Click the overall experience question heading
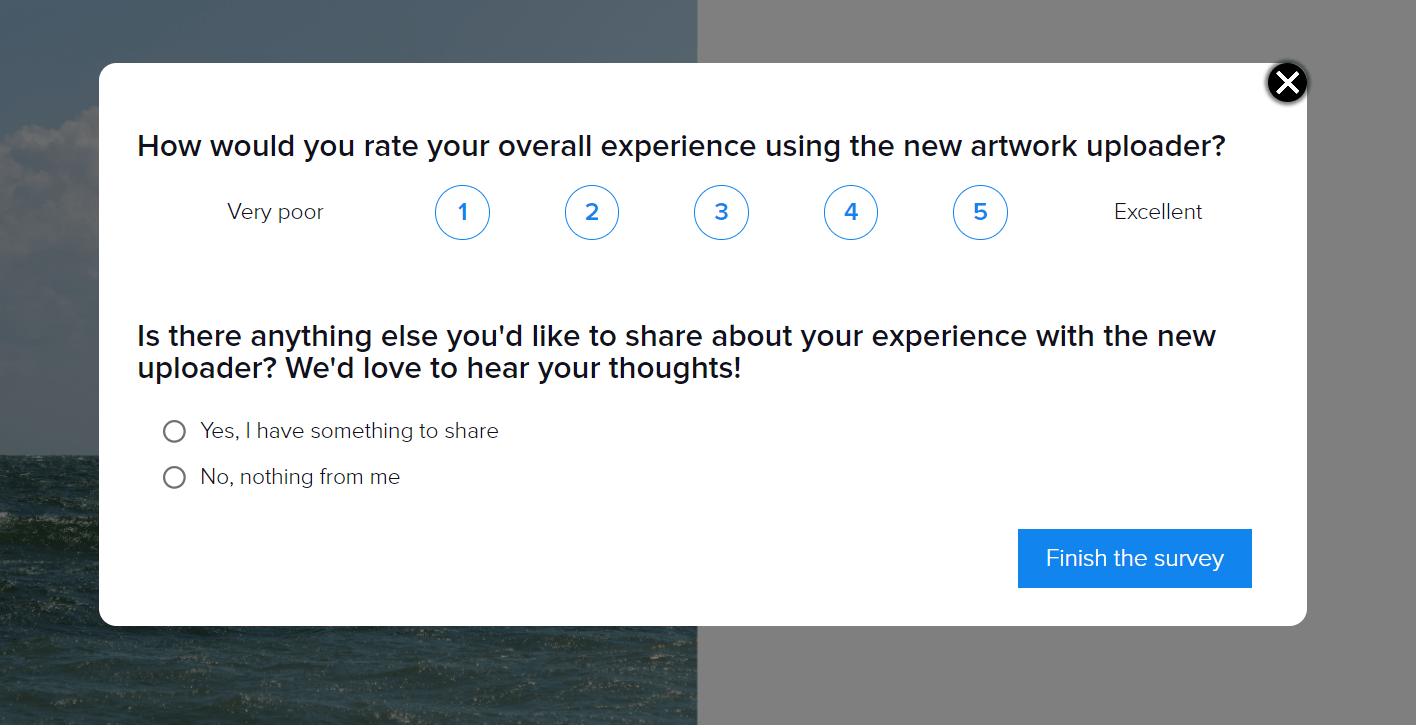Screen dimensions: 1416x725 pos(681,146)
